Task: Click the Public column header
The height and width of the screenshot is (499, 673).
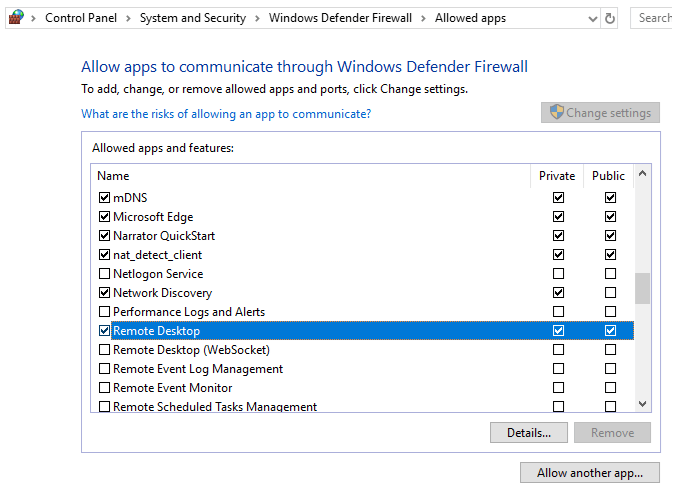Action: tap(608, 175)
